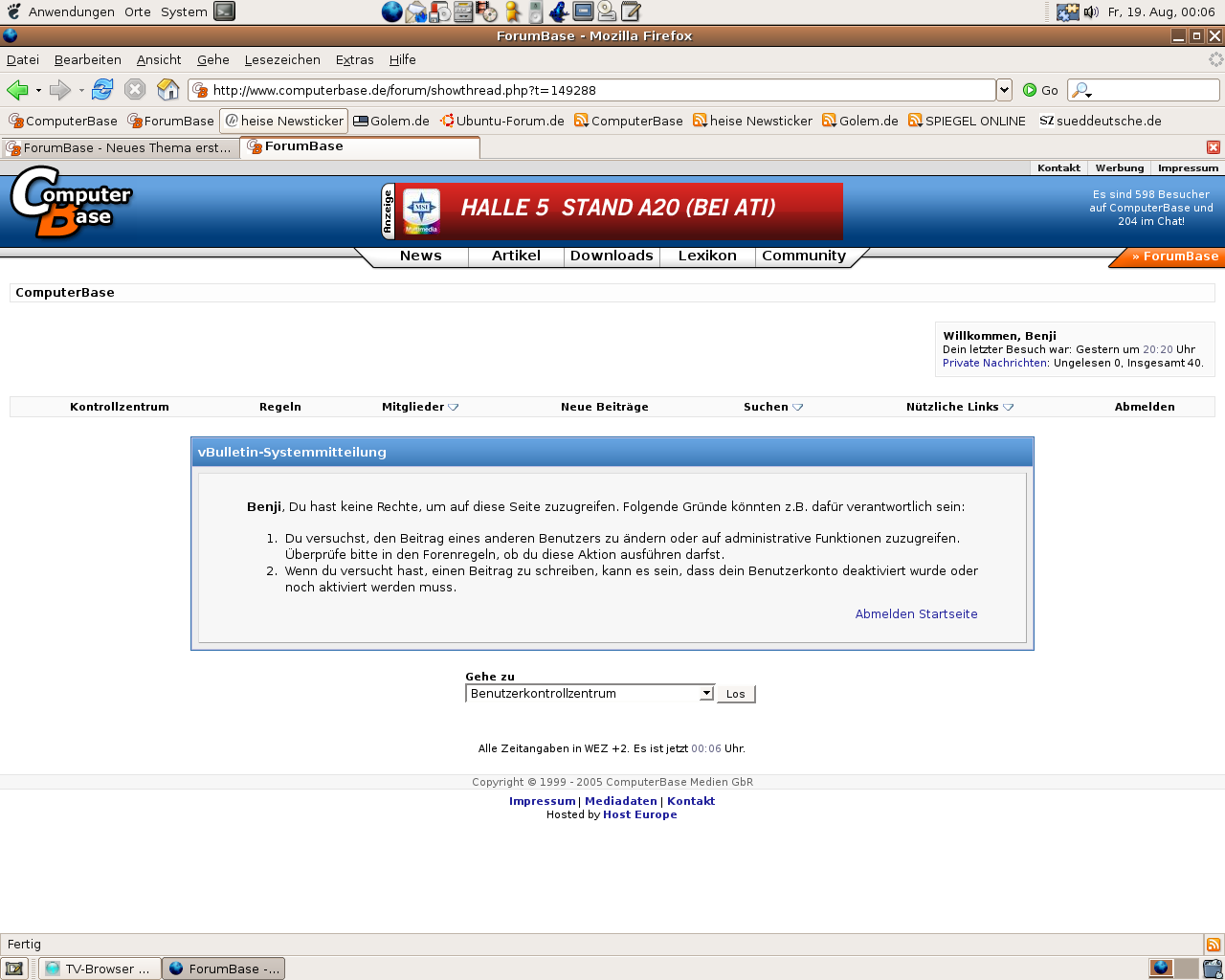Click the volume speaker icon in panel

pos(1091,11)
